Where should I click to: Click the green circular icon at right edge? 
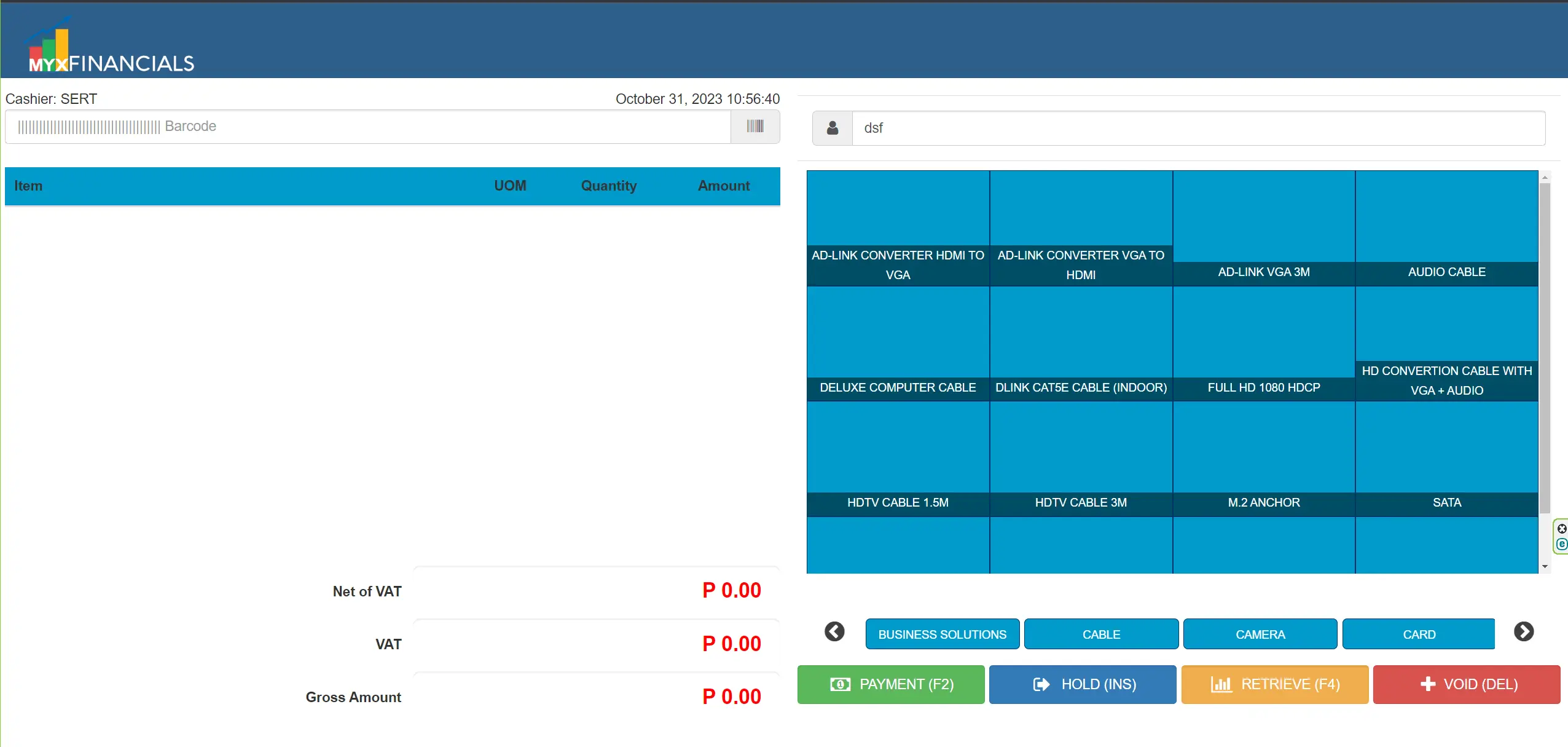point(1562,544)
